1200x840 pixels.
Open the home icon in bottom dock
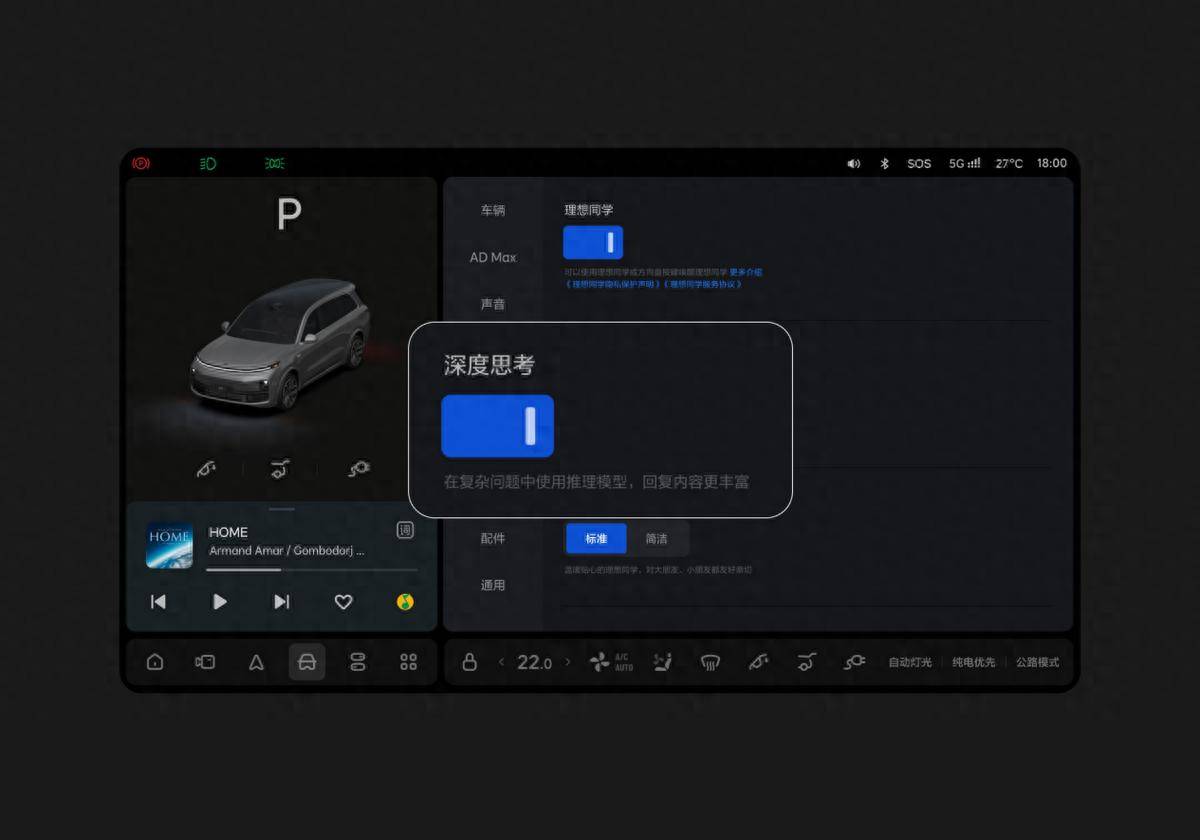155,662
